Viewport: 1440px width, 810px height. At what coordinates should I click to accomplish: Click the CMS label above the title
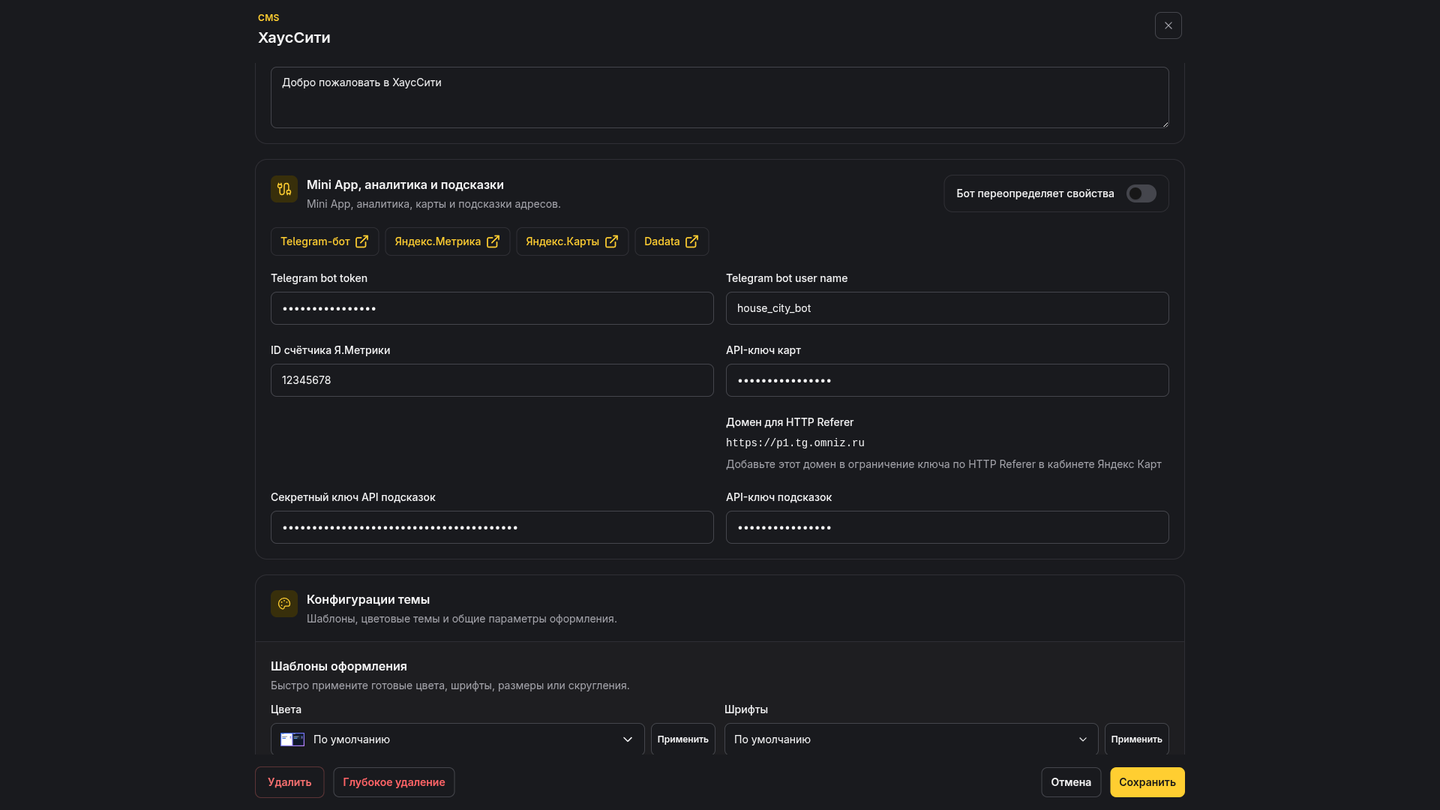268,18
